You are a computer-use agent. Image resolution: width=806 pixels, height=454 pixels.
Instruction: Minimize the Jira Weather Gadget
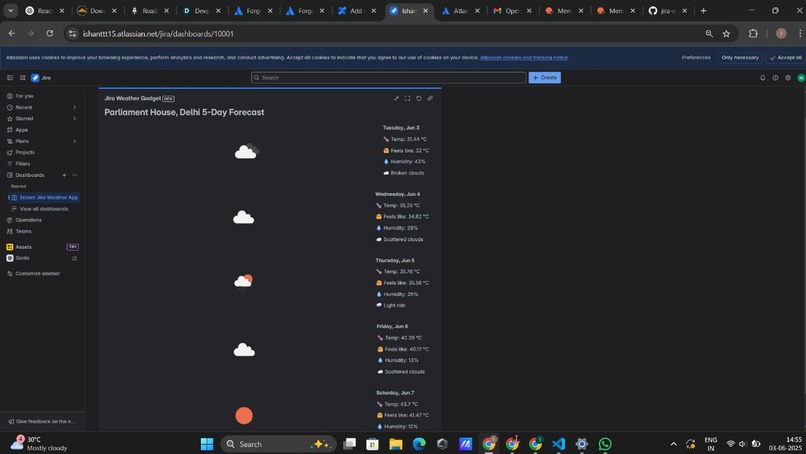pos(396,98)
